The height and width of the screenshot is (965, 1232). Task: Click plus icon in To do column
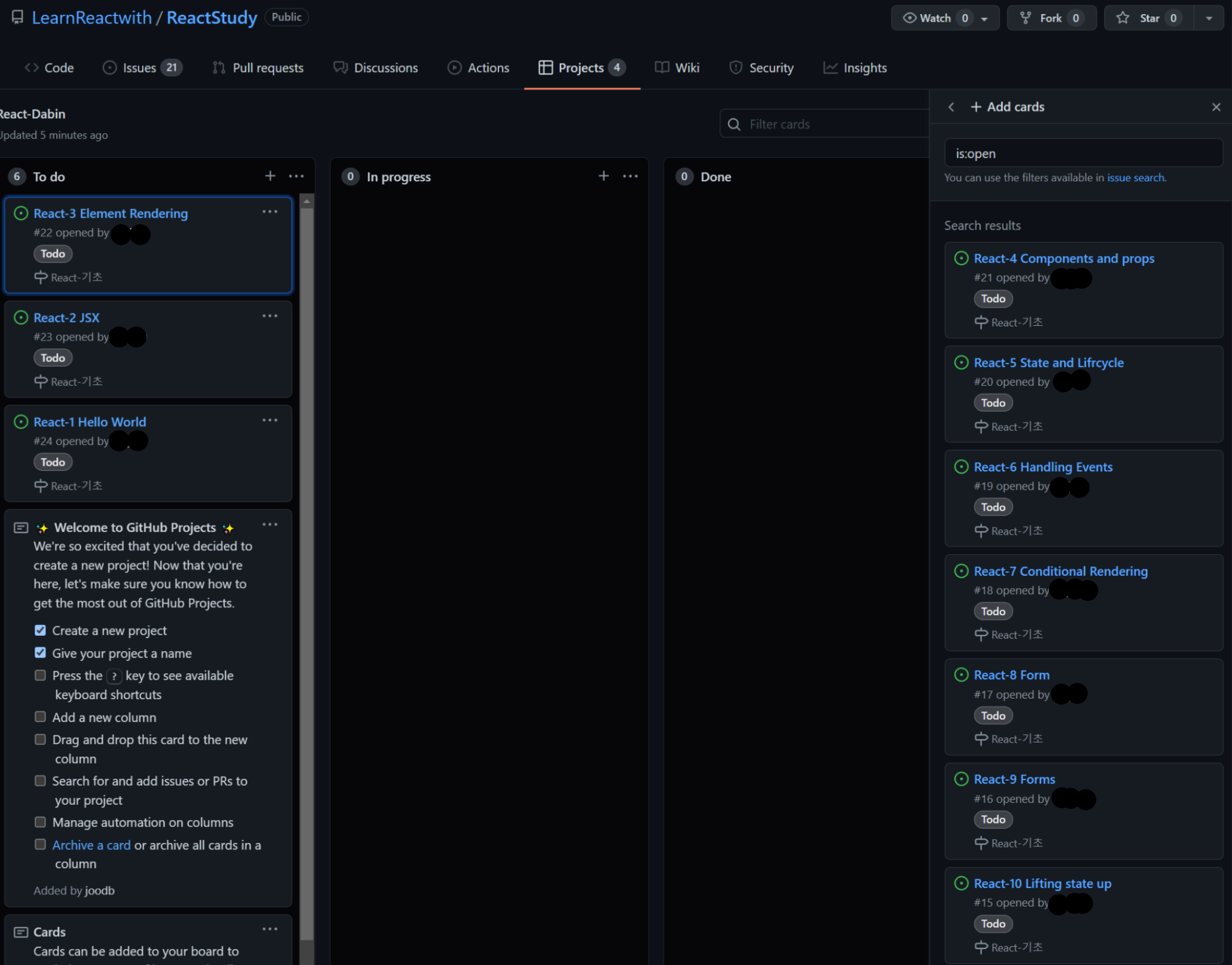click(x=270, y=176)
